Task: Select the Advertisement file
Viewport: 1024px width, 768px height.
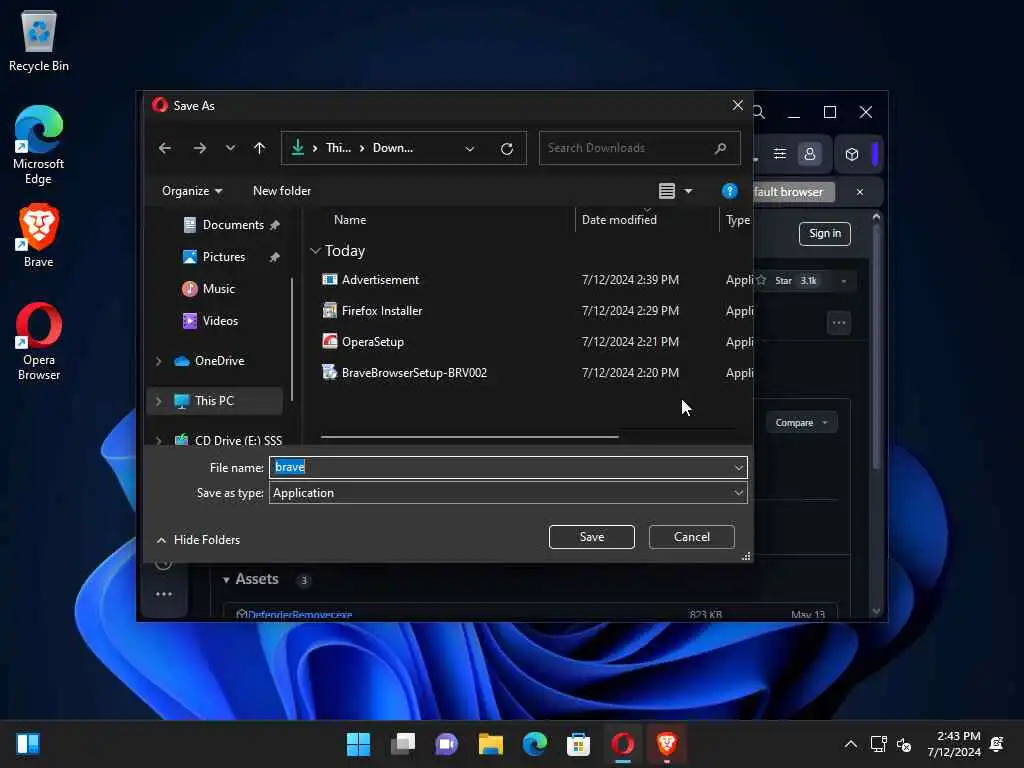Action: 380,280
